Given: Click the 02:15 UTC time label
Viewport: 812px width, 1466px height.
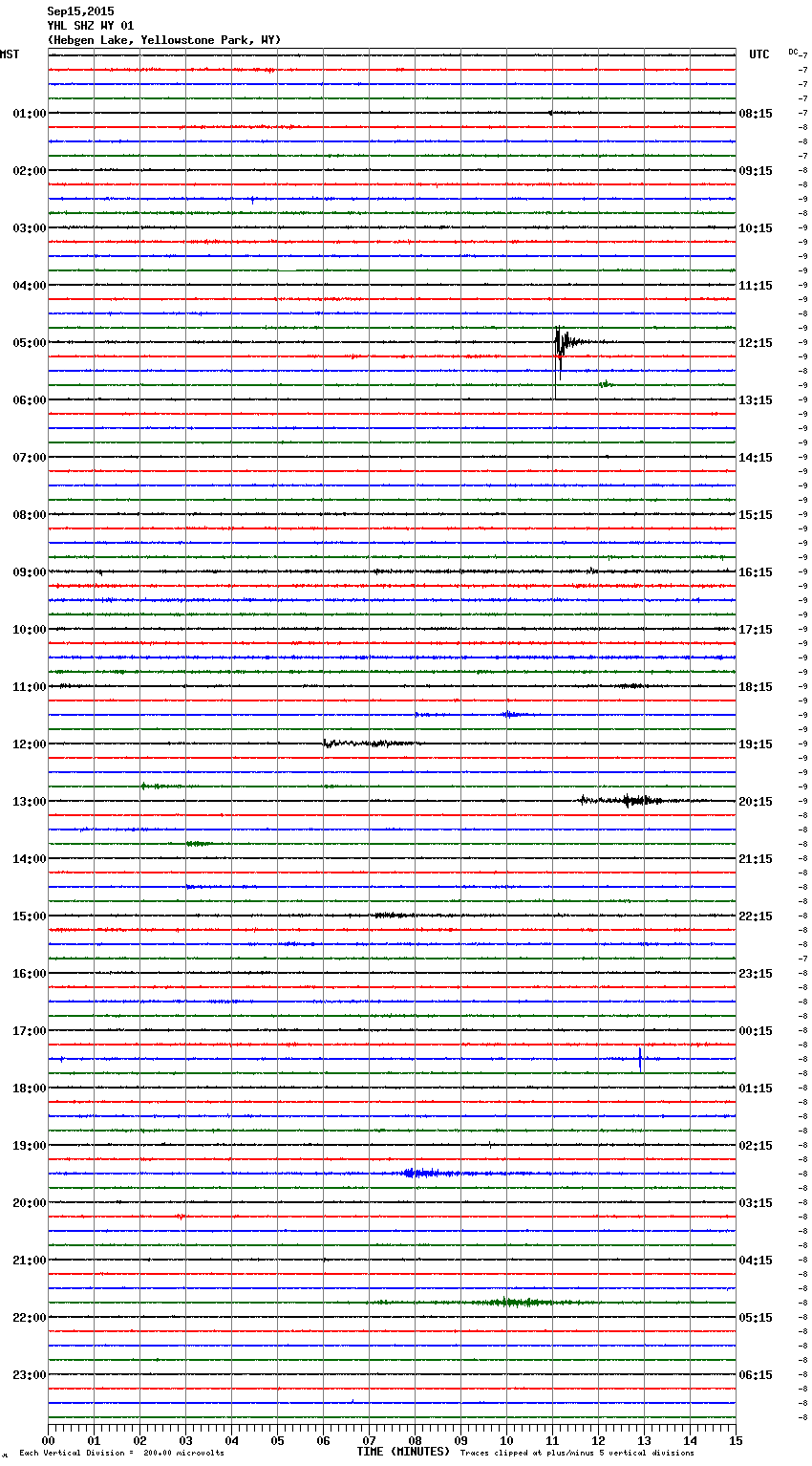Looking at the screenshot, I should [x=756, y=1146].
